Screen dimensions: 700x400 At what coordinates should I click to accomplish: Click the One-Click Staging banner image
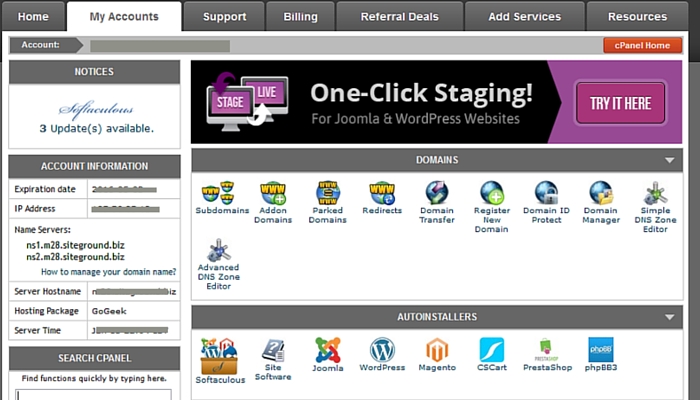[436, 102]
